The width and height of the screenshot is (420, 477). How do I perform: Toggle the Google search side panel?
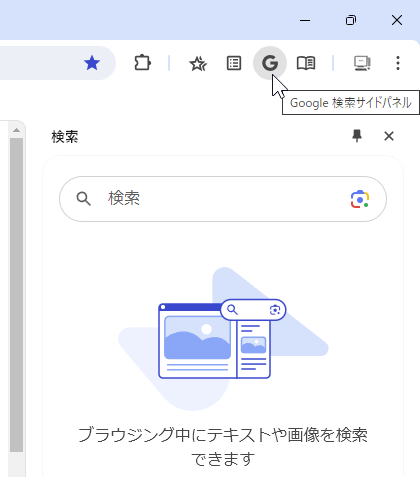(x=270, y=63)
